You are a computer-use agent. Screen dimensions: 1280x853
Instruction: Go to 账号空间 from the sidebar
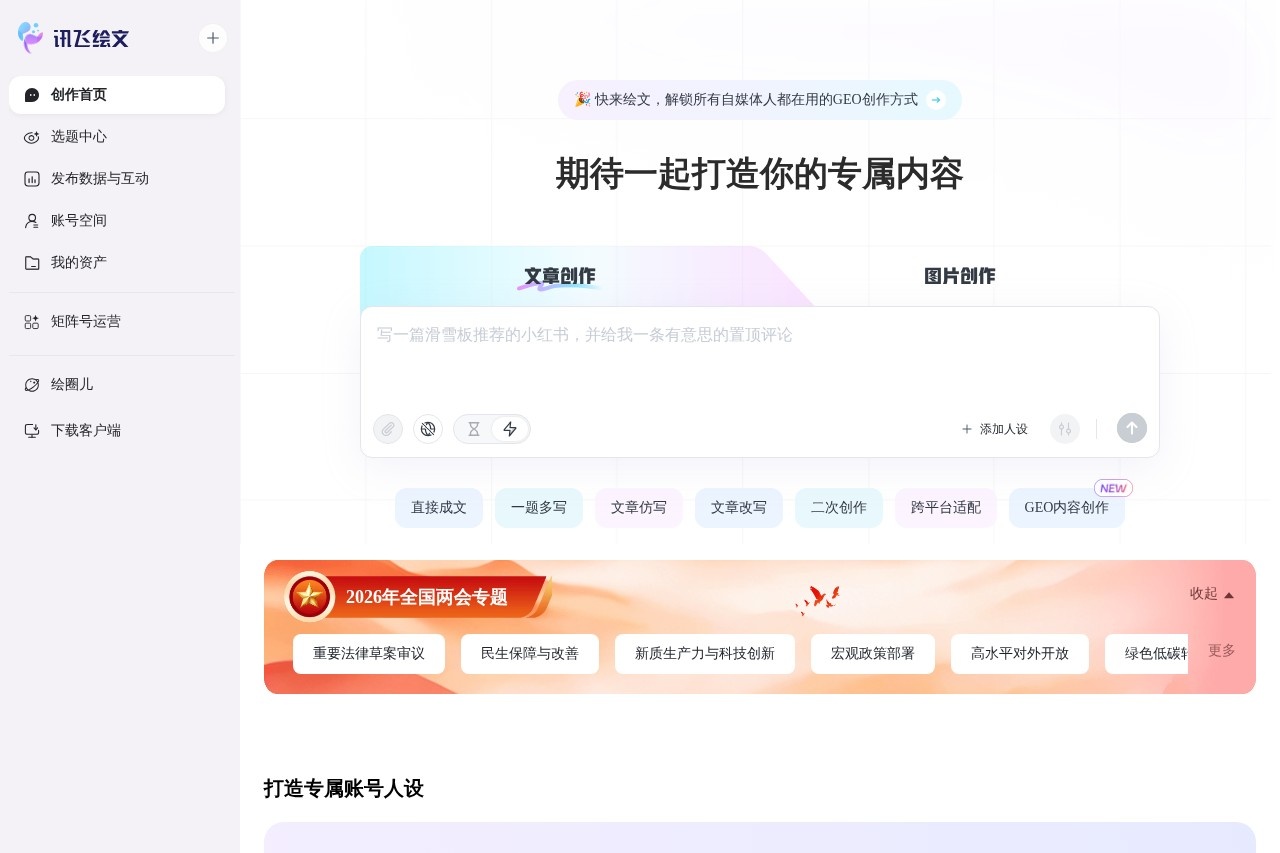(78, 220)
